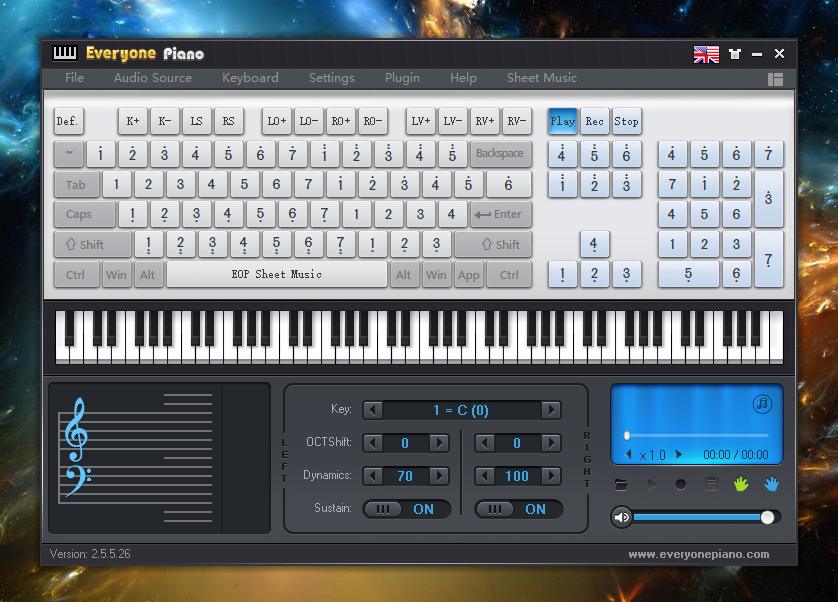Open the Keyboard menu
The image size is (838, 602).
click(x=250, y=78)
